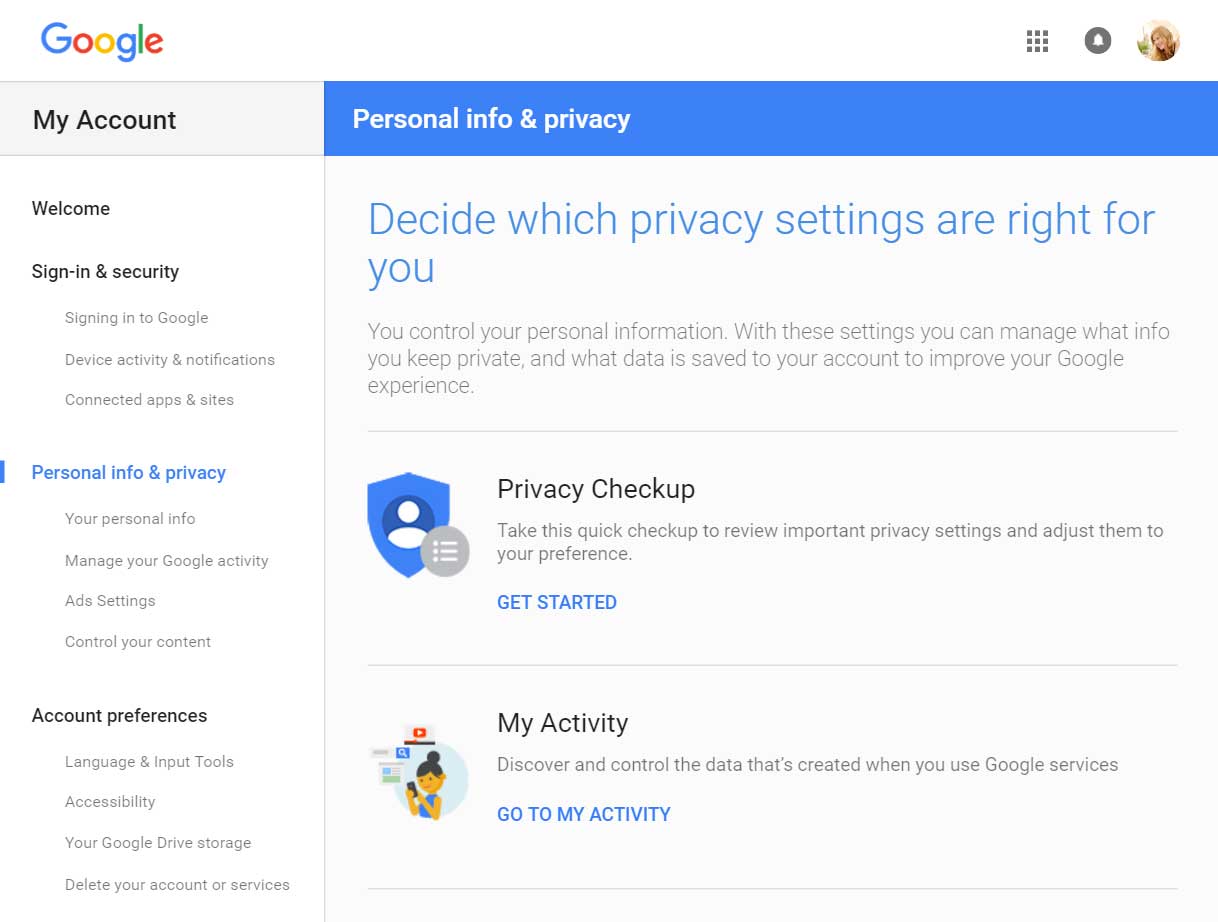Viewport: 1218px width, 922px height.
Task: Open the Google apps grid
Action: click(1037, 41)
